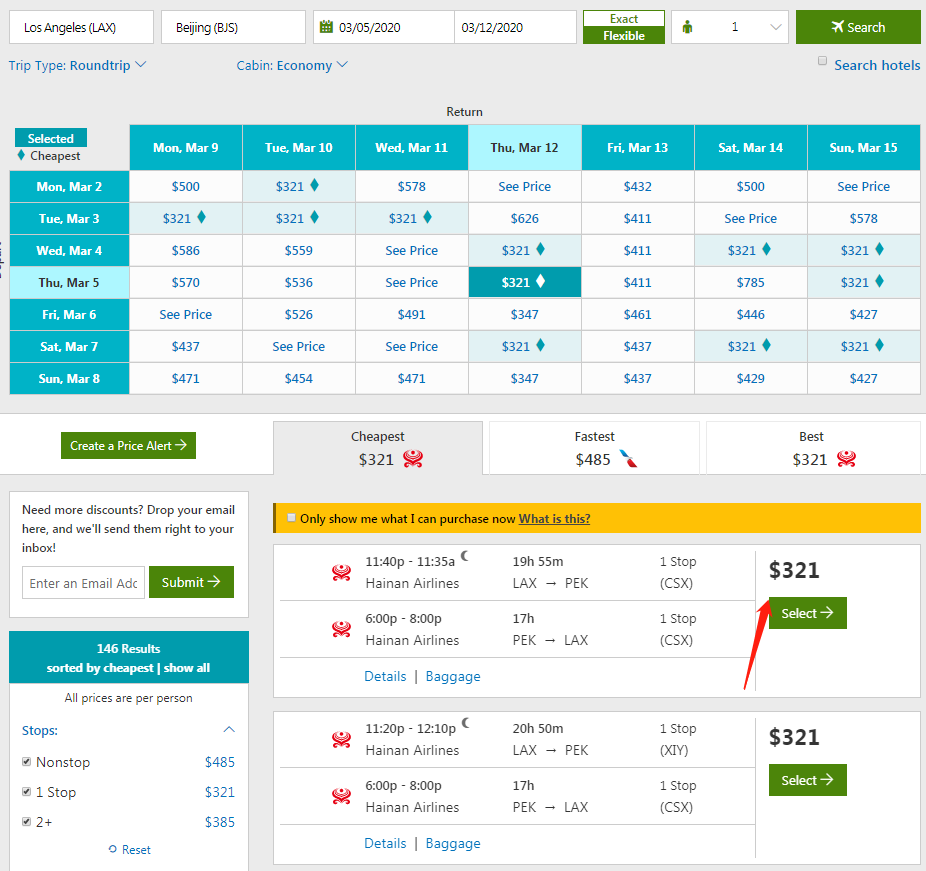The height and width of the screenshot is (871, 926).
Task: Click the Hainan Airlines logo on the Cheapest tab
Action: (413, 459)
